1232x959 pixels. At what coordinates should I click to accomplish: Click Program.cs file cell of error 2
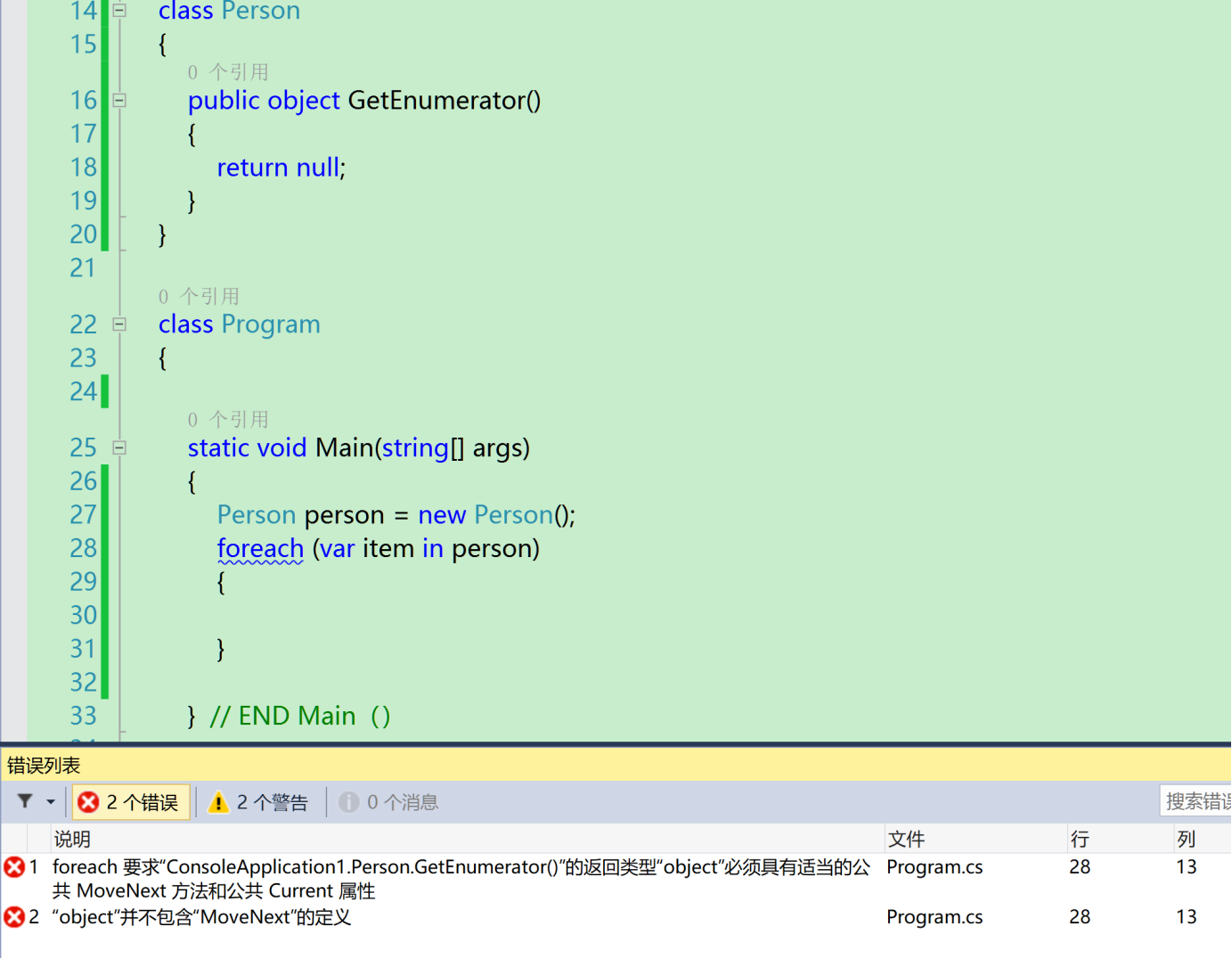pyautogui.click(x=934, y=917)
